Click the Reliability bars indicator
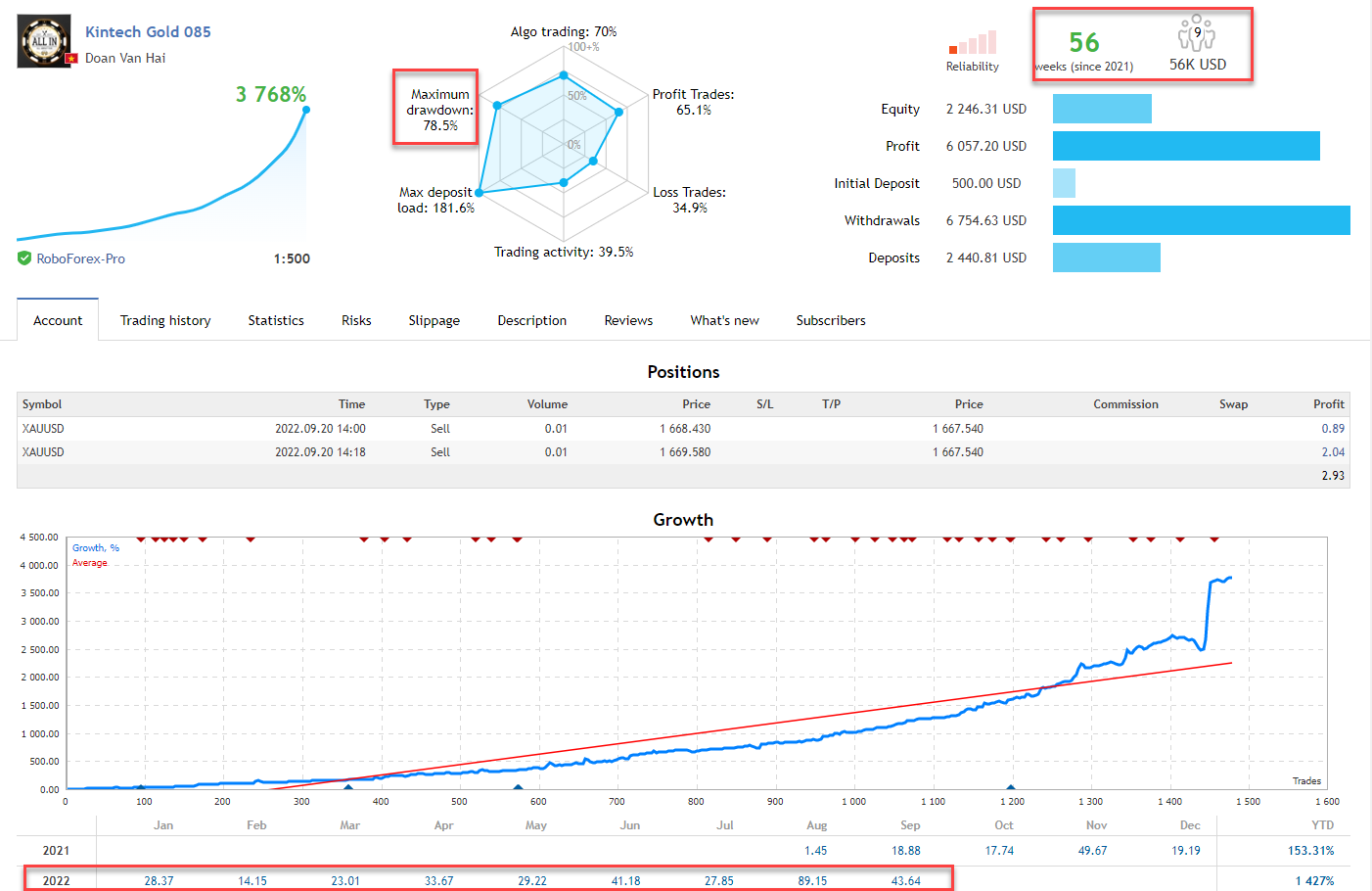Viewport: 1372px width, 891px height. 973,42
